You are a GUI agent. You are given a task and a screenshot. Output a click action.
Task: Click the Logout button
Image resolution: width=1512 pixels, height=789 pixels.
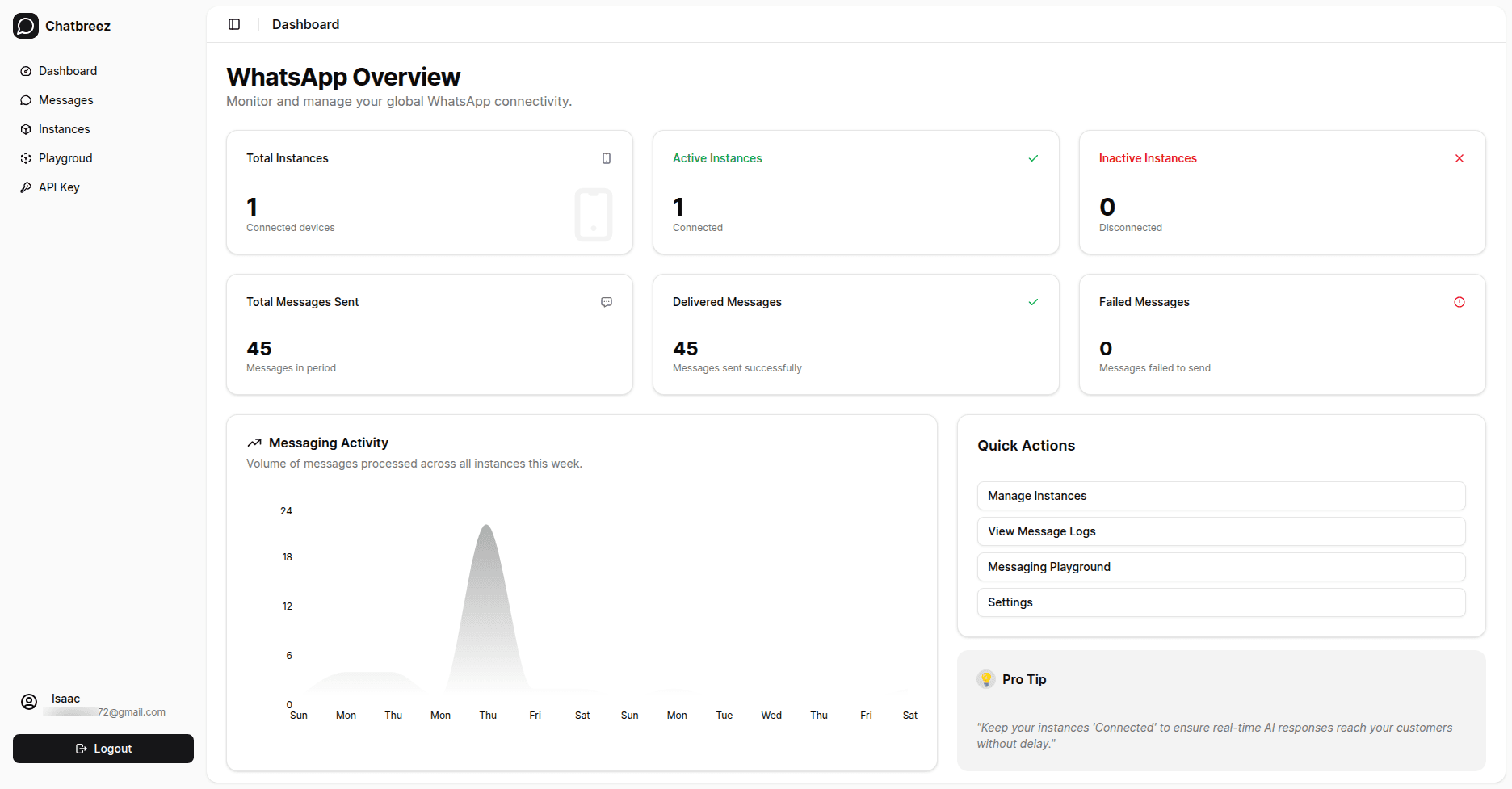103,749
